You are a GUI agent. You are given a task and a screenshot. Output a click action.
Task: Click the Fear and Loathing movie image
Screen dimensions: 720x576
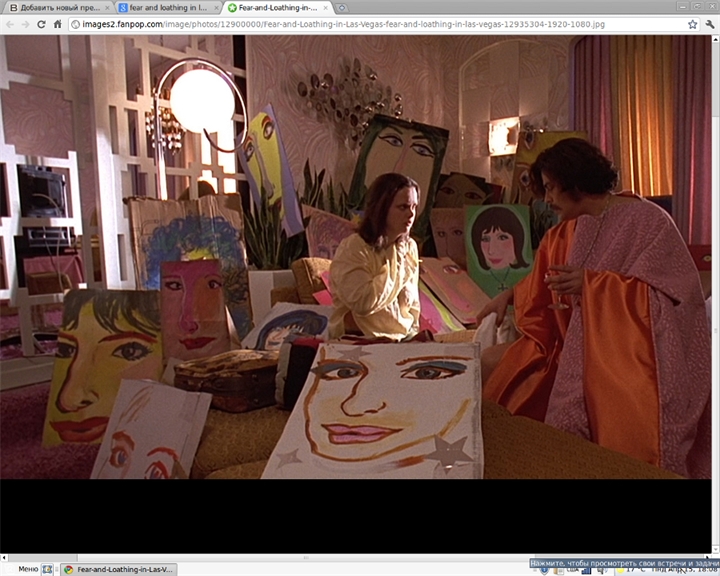click(x=355, y=257)
